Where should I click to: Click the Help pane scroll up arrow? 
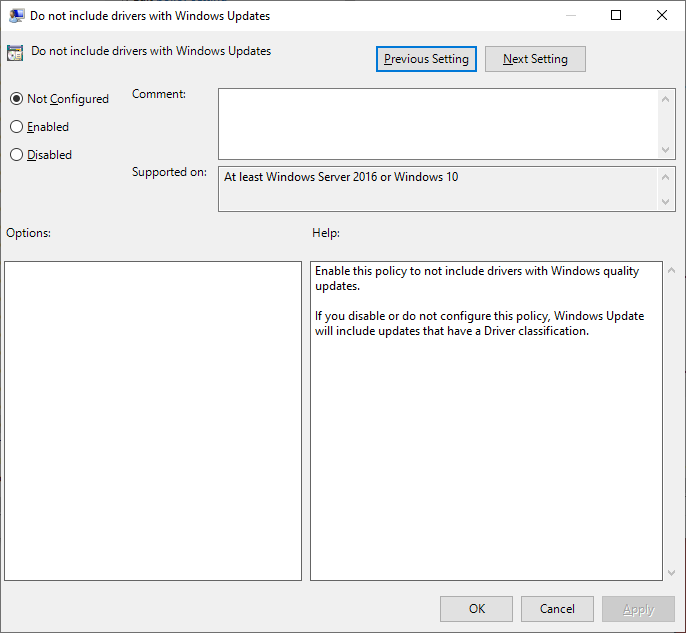[x=669, y=271]
